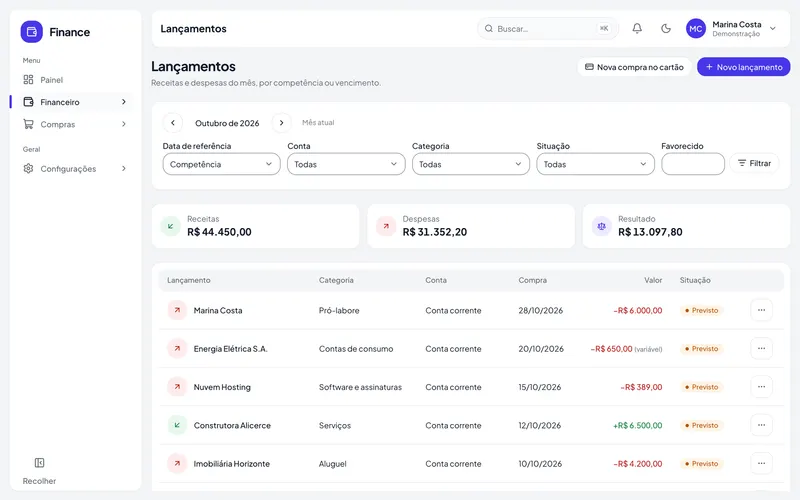The width and height of the screenshot is (800, 500).
Task: Click the MC user avatar
Action: point(695,29)
